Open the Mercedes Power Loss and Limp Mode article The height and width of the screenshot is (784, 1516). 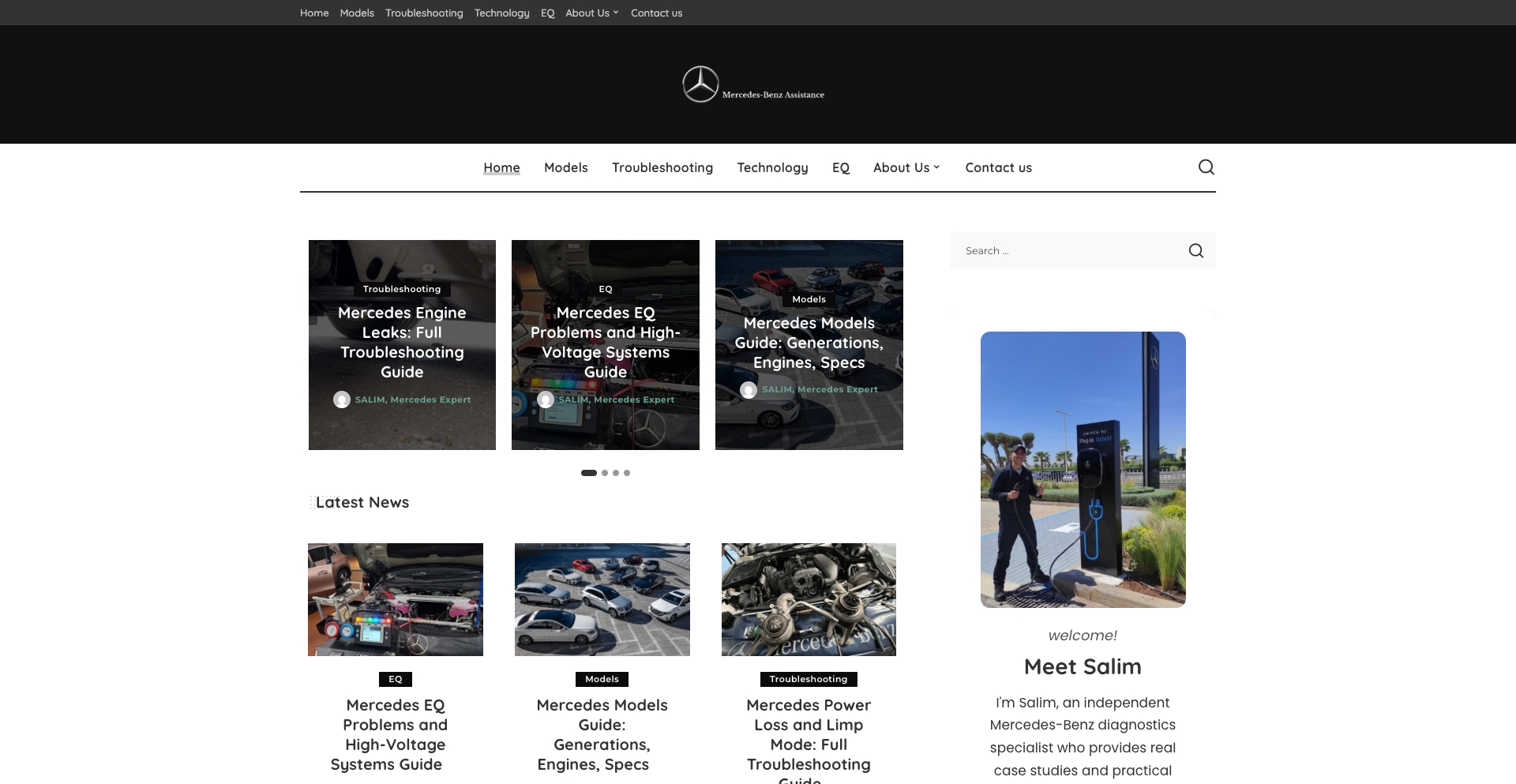point(809,734)
